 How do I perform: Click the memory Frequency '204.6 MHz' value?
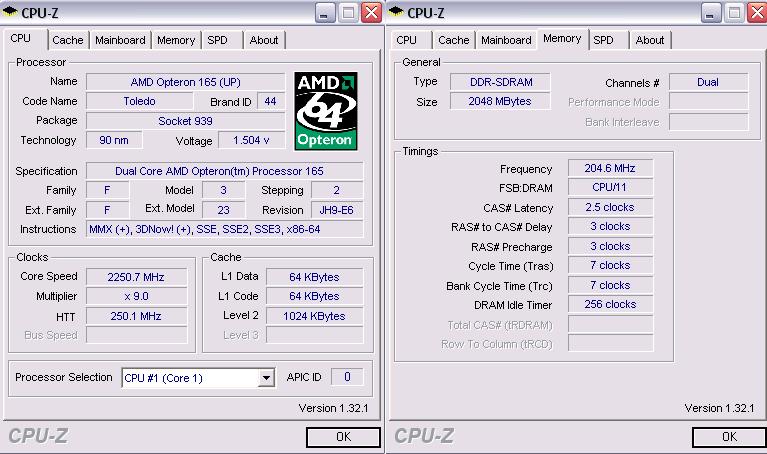pyautogui.click(x=610, y=168)
